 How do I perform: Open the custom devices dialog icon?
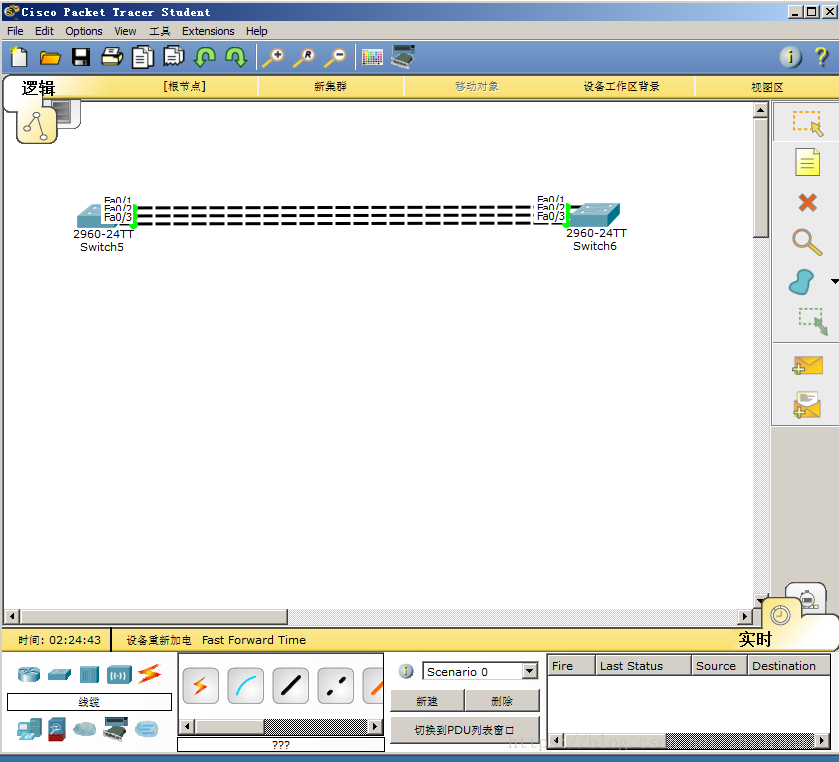pos(403,57)
